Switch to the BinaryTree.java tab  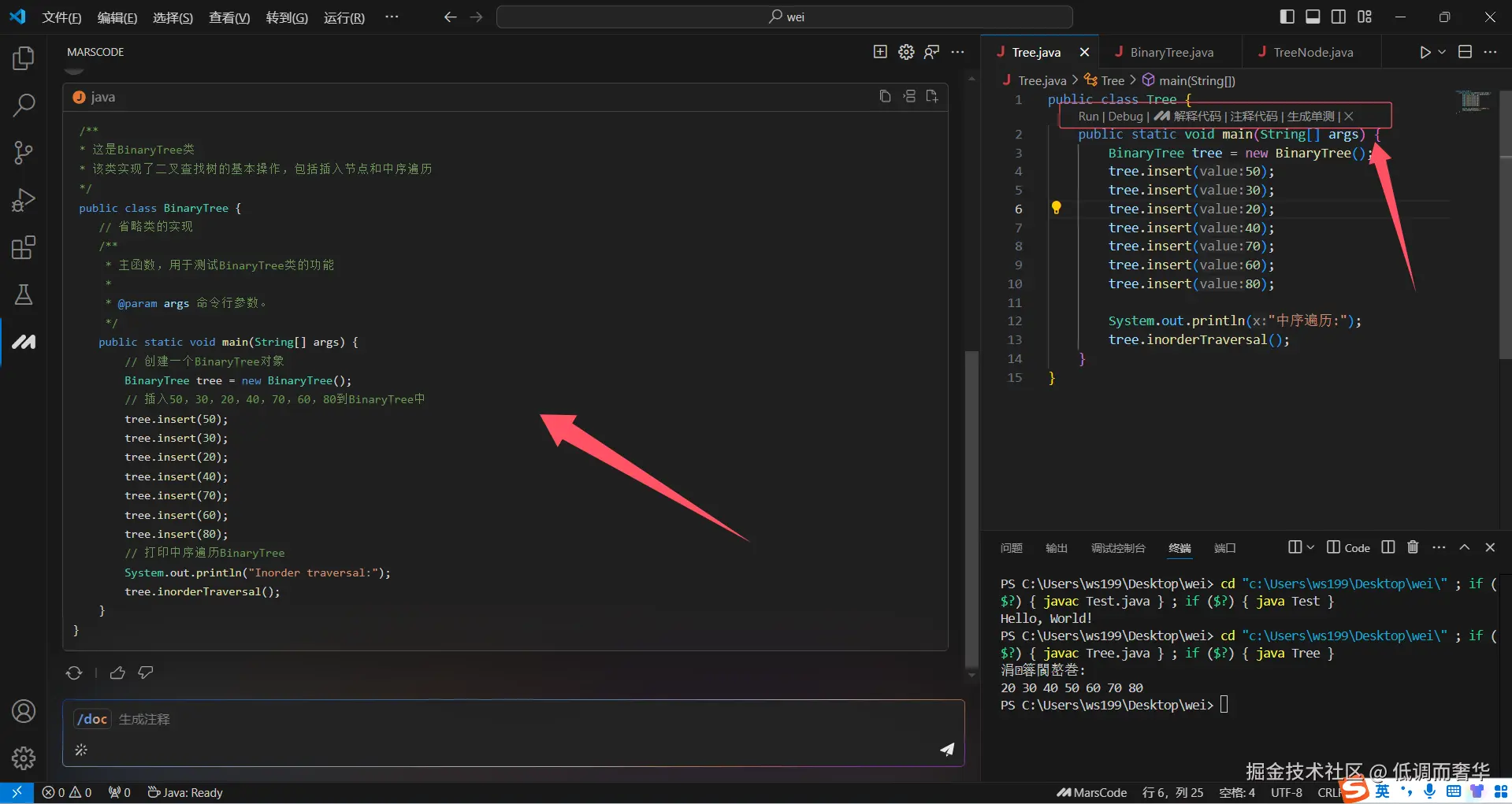click(1171, 52)
